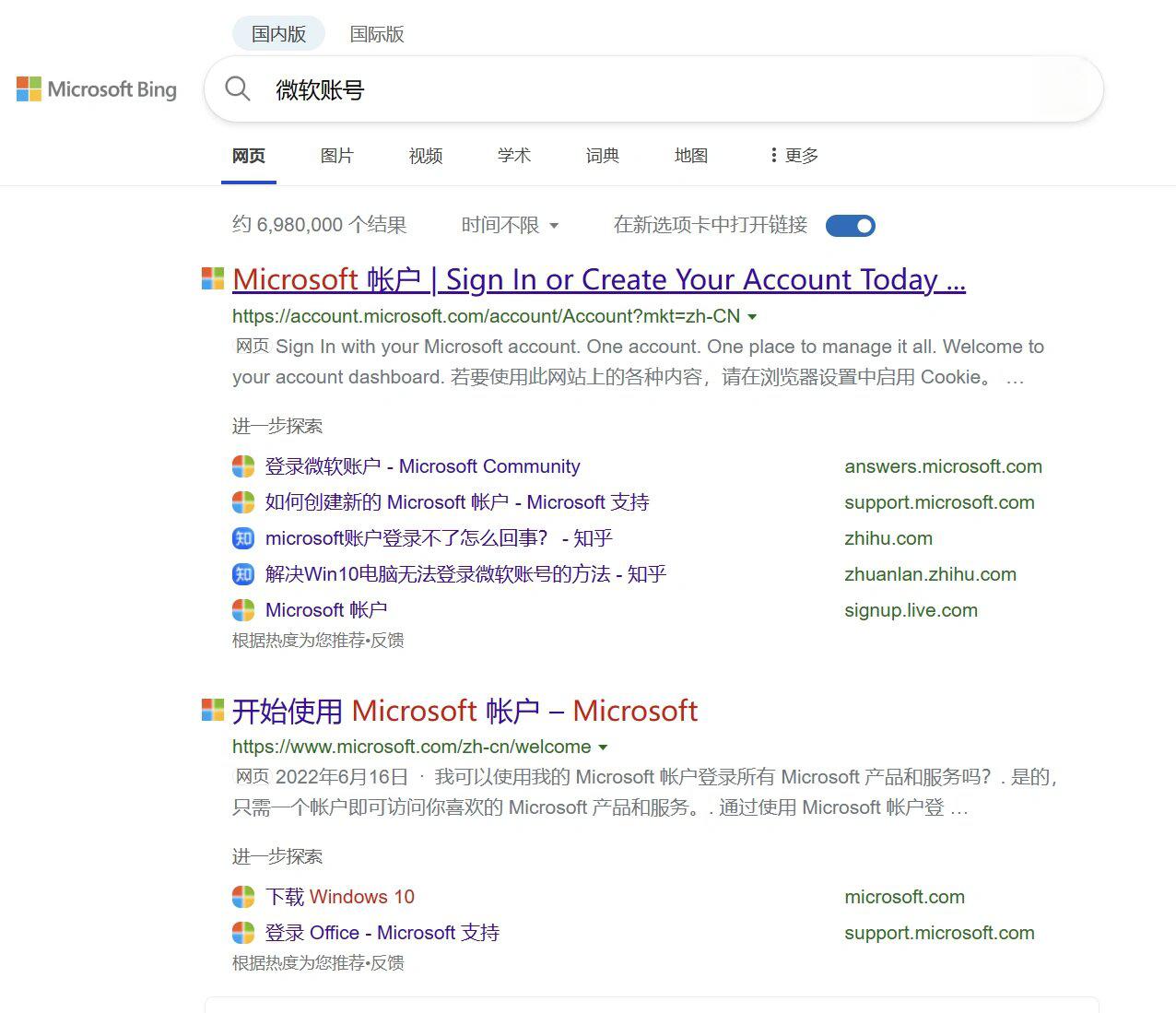Open 如何创建新的 Microsoft 帐户 - Microsoft 支持 link
Screen dimensions: 1176x1013
click(x=457, y=502)
